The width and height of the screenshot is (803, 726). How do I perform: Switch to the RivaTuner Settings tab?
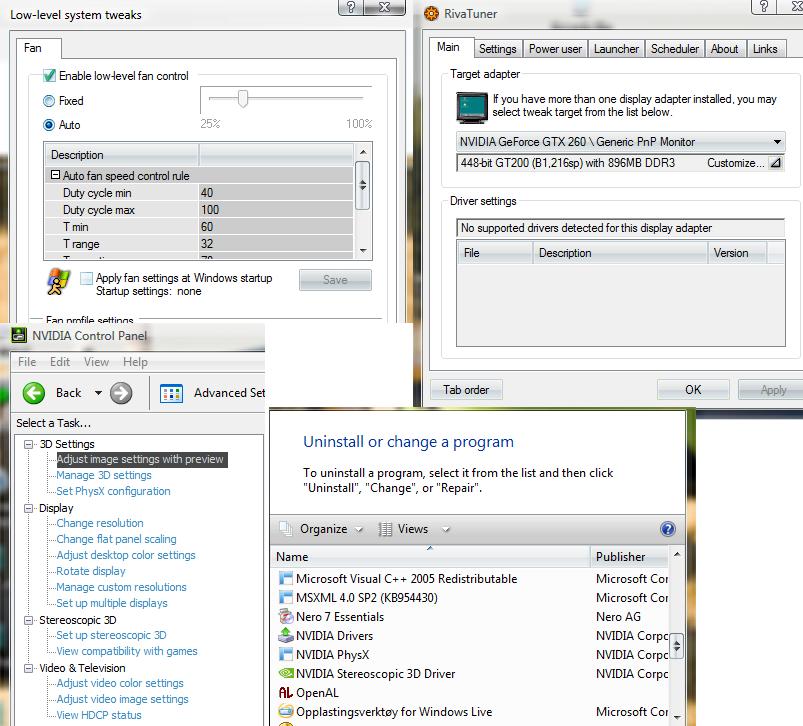click(x=497, y=49)
